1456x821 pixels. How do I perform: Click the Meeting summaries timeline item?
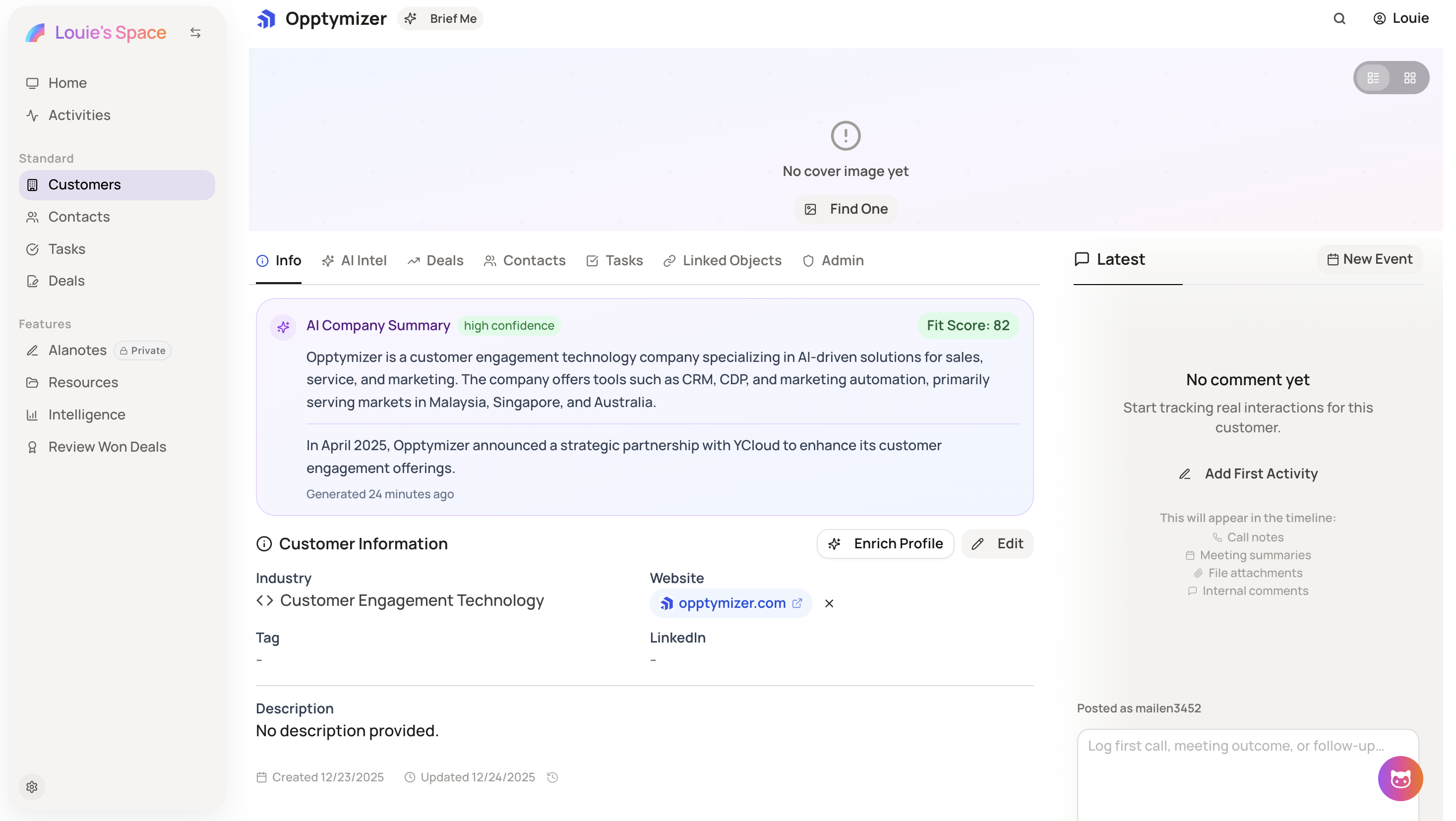(1247, 555)
